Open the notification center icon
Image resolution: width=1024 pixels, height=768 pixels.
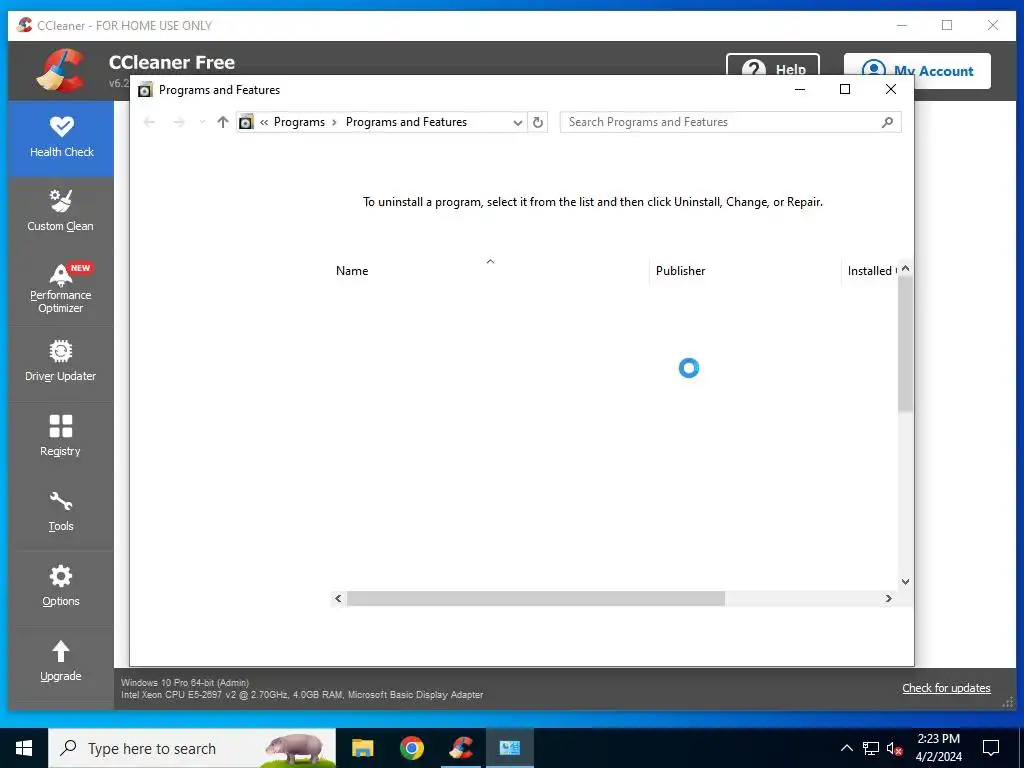tap(991, 748)
